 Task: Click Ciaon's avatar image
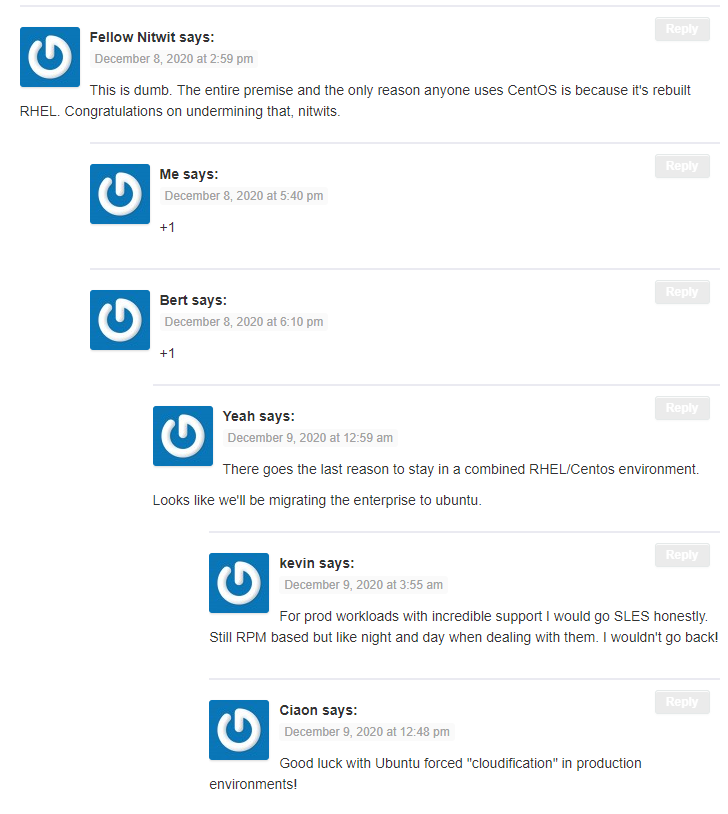click(239, 730)
